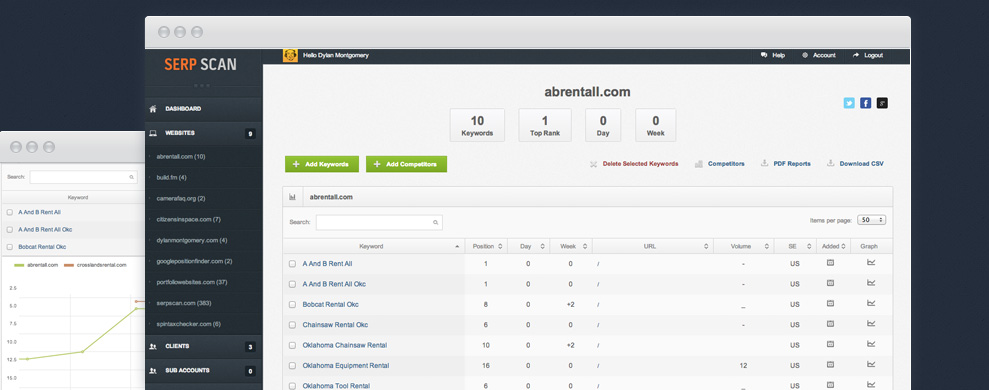Tick checkbox for Oklahoma Equipment Rental keyword
Screen dimensions: 989x390
tap(292, 365)
